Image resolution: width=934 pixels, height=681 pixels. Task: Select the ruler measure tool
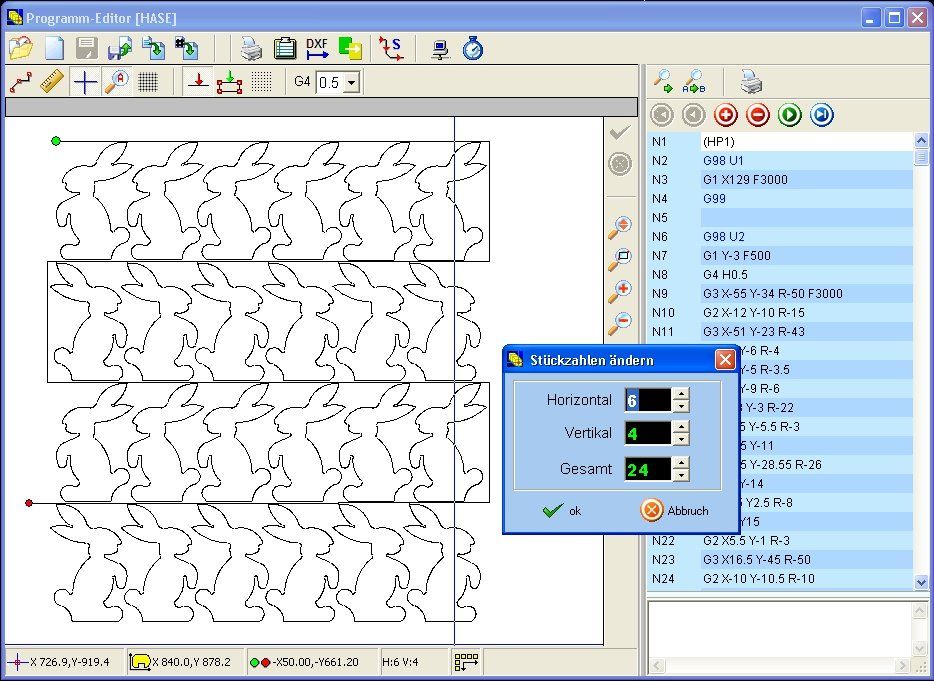click(52, 82)
